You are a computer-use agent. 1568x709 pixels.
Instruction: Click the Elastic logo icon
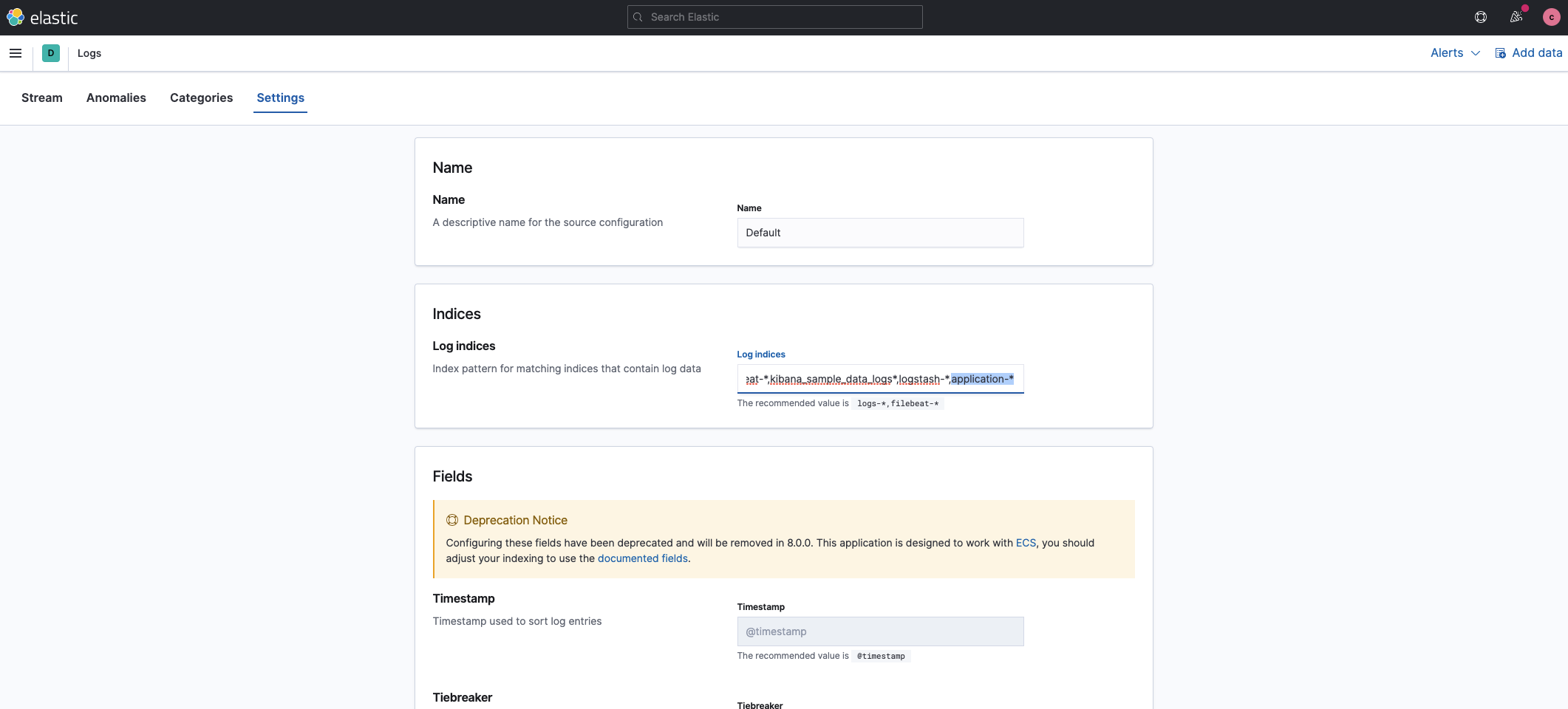pos(16,17)
